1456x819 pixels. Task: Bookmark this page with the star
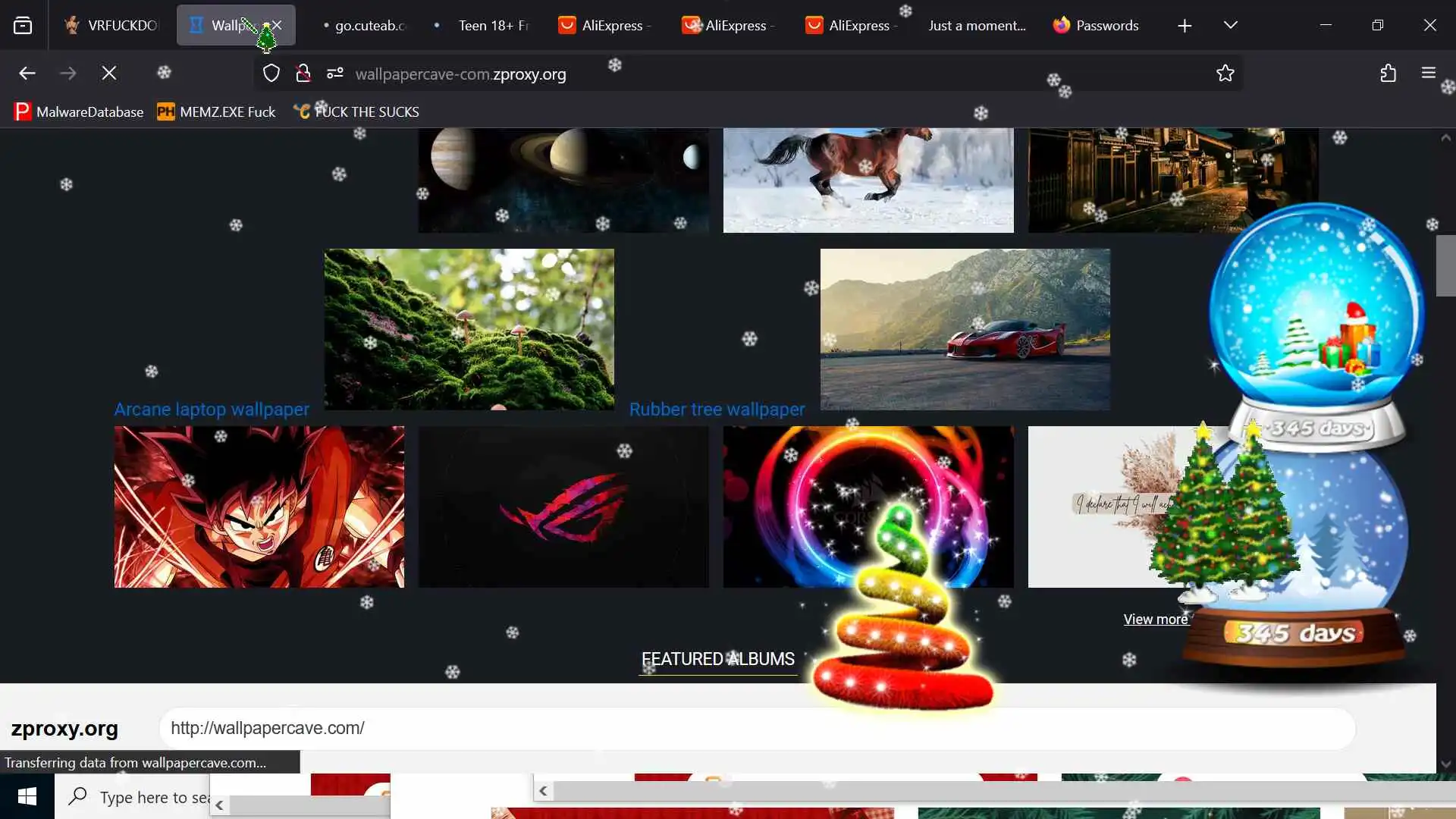(x=1225, y=74)
